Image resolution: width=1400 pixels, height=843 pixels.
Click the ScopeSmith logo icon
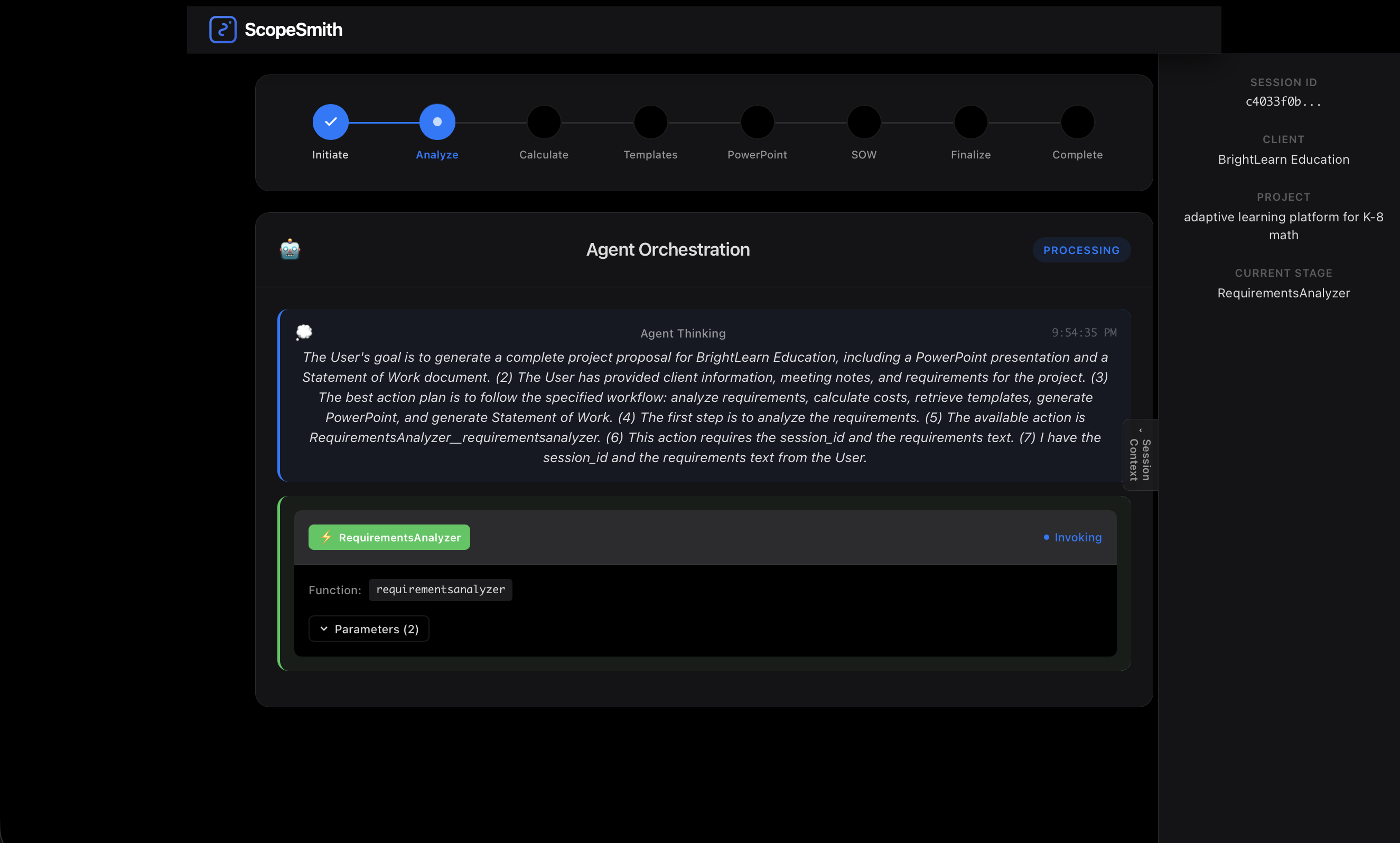pyautogui.click(x=223, y=30)
